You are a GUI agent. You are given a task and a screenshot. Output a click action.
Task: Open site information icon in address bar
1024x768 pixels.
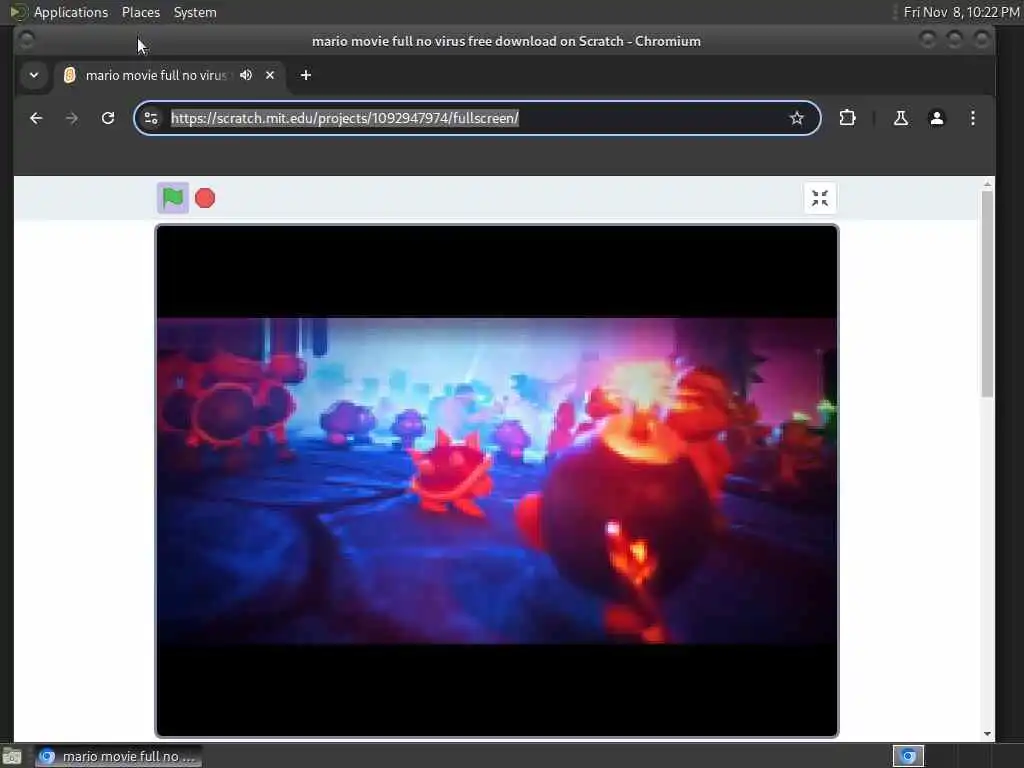tap(151, 118)
